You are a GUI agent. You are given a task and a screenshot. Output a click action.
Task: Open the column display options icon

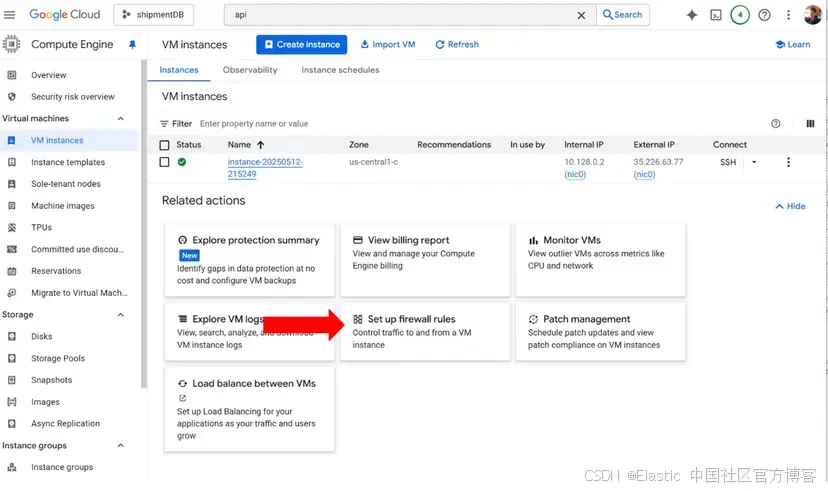(810, 124)
